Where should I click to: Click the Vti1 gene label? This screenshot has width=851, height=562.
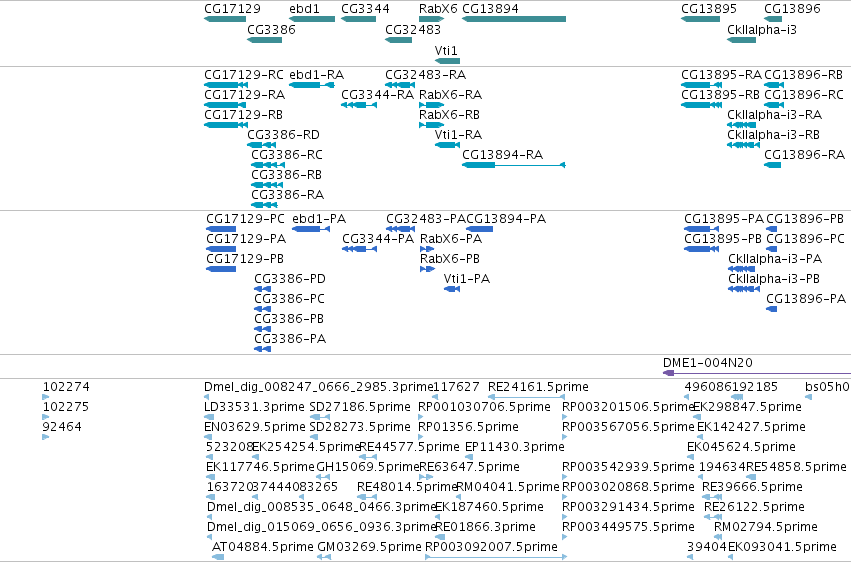[446, 50]
